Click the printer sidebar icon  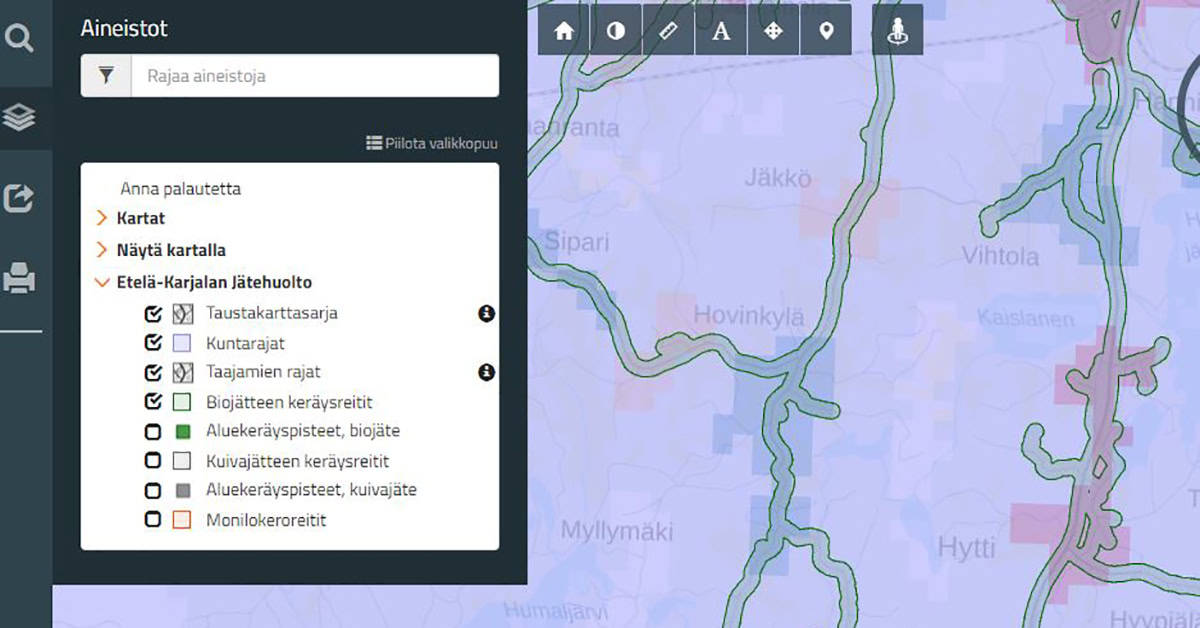pyautogui.click(x=20, y=278)
